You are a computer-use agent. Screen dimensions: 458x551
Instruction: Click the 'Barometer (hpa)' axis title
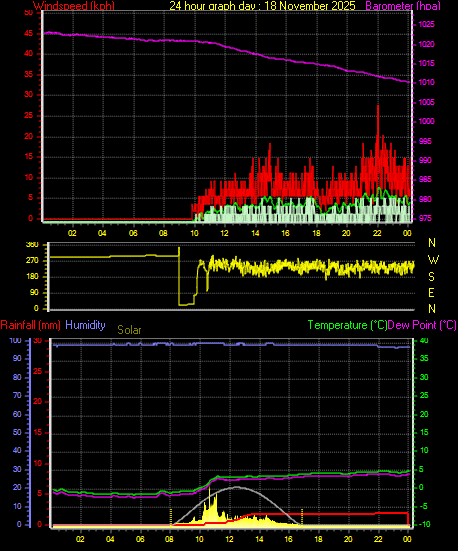click(x=403, y=6)
